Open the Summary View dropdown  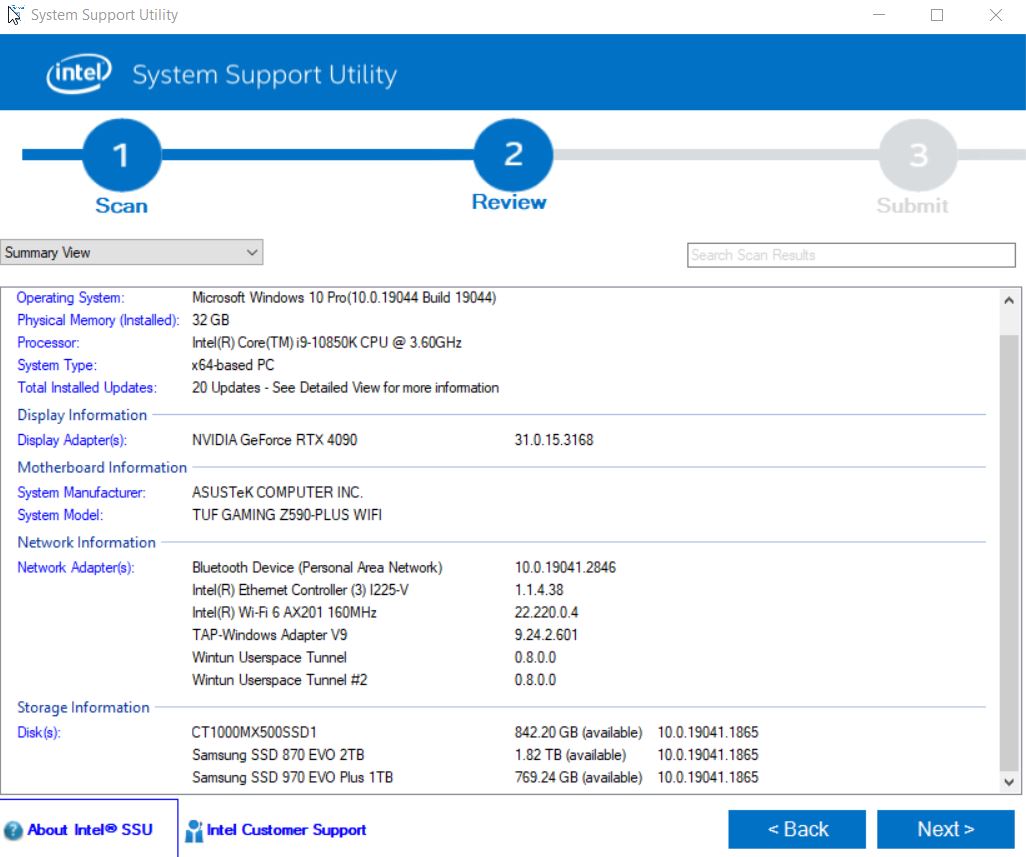tap(130, 252)
